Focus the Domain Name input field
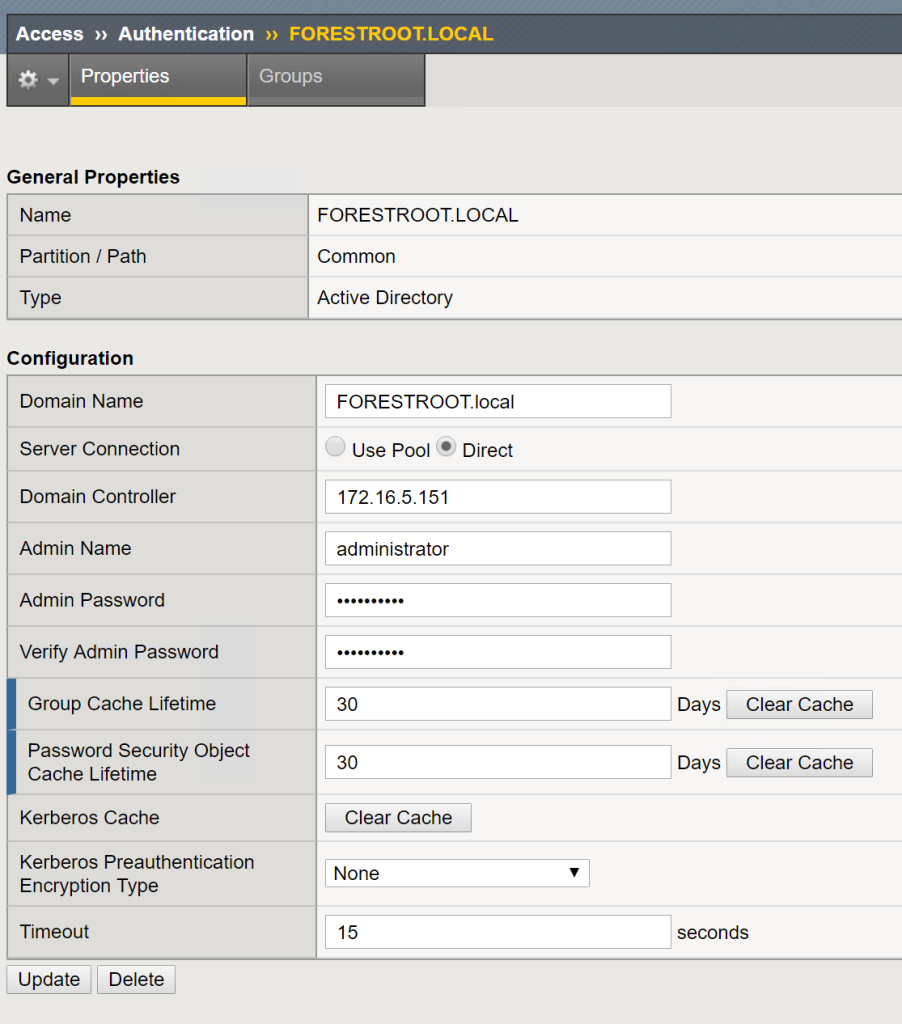The height and width of the screenshot is (1024, 902). [x=498, y=401]
